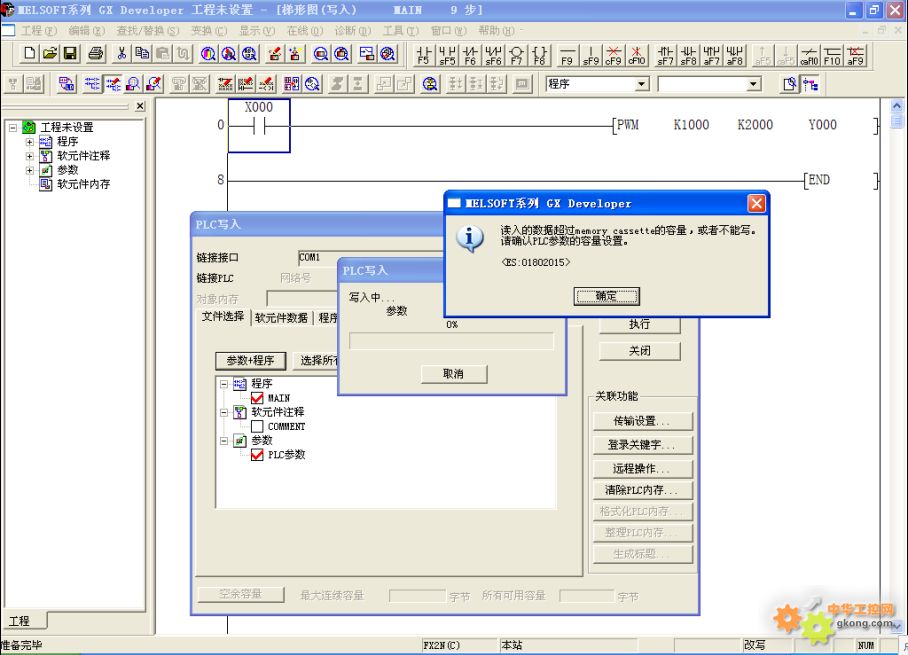The height and width of the screenshot is (655, 908).
Task: Click the Copy toolbar icon
Action: coord(142,54)
